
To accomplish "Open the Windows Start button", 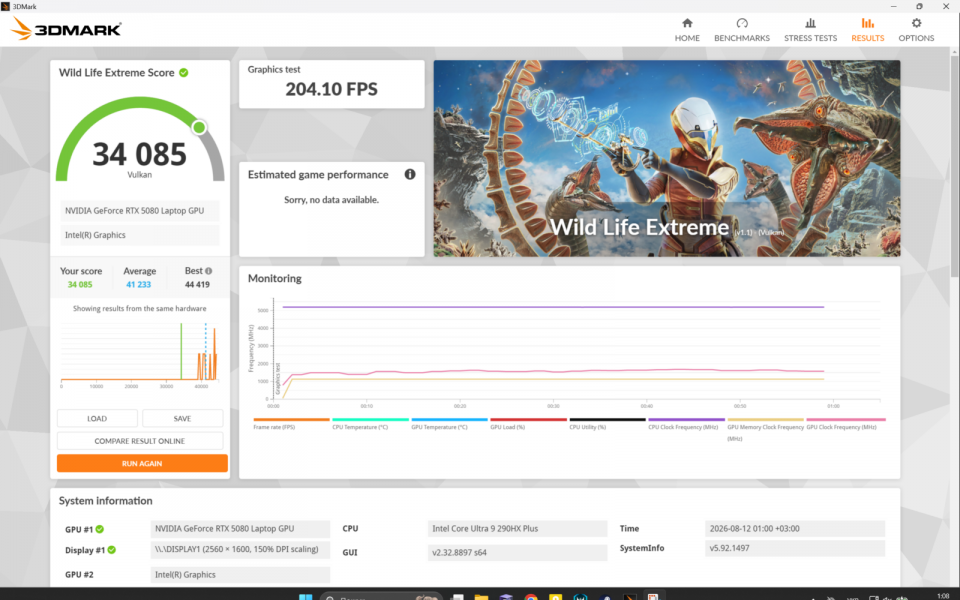I will click(305, 596).
